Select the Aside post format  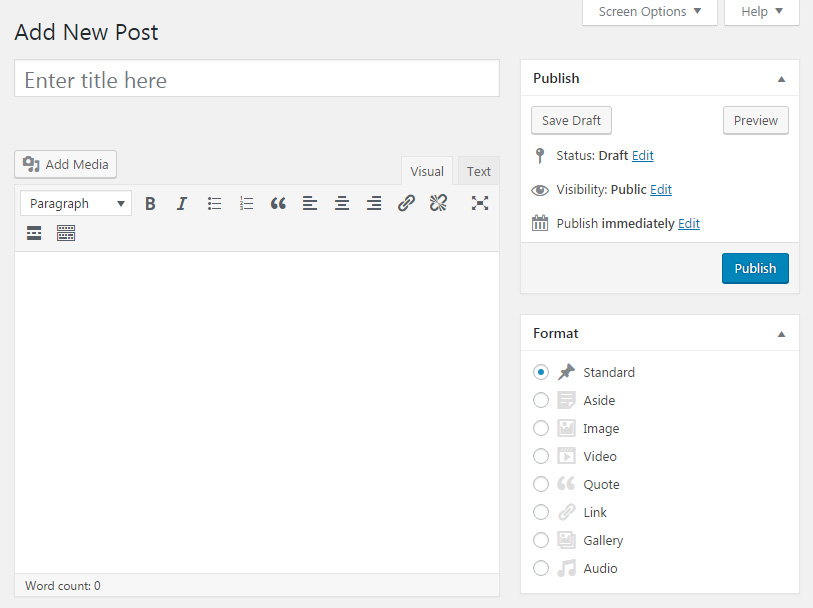point(541,400)
